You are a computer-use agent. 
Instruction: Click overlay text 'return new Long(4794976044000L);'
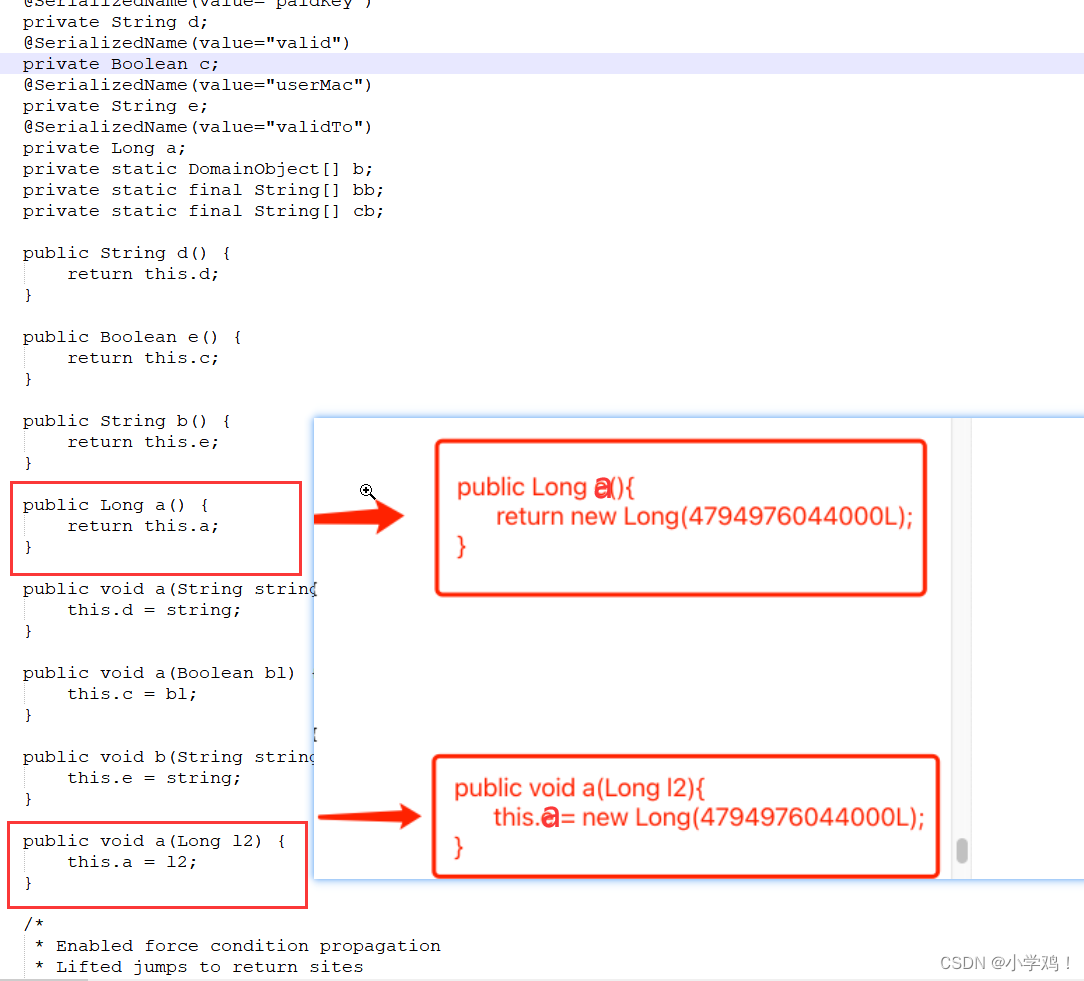(704, 517)
